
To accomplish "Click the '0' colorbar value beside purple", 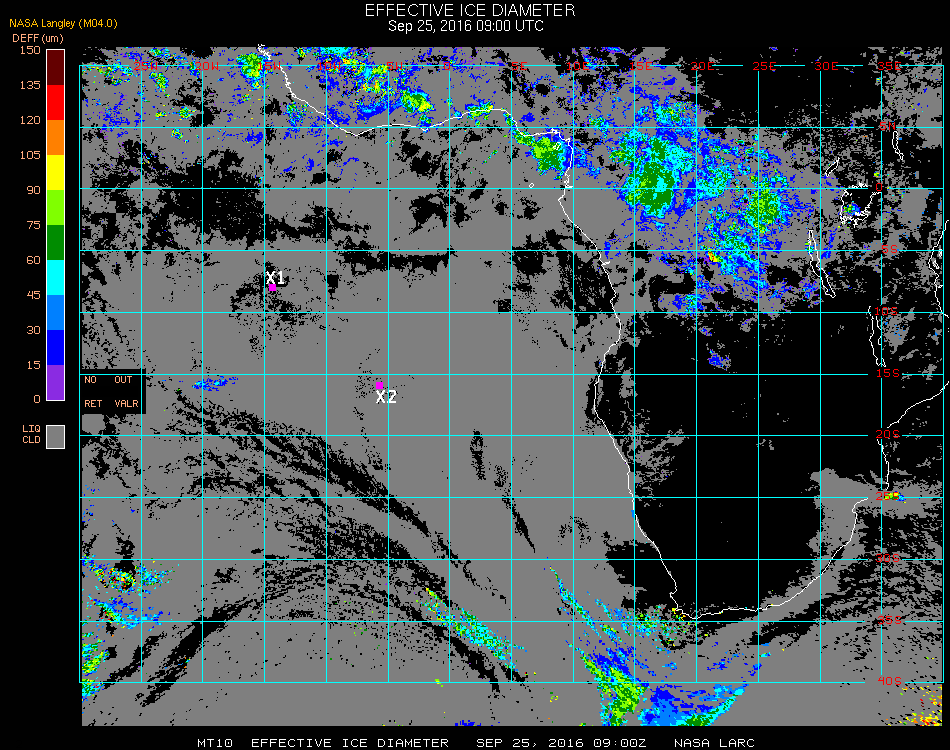I will pos(37,399).
